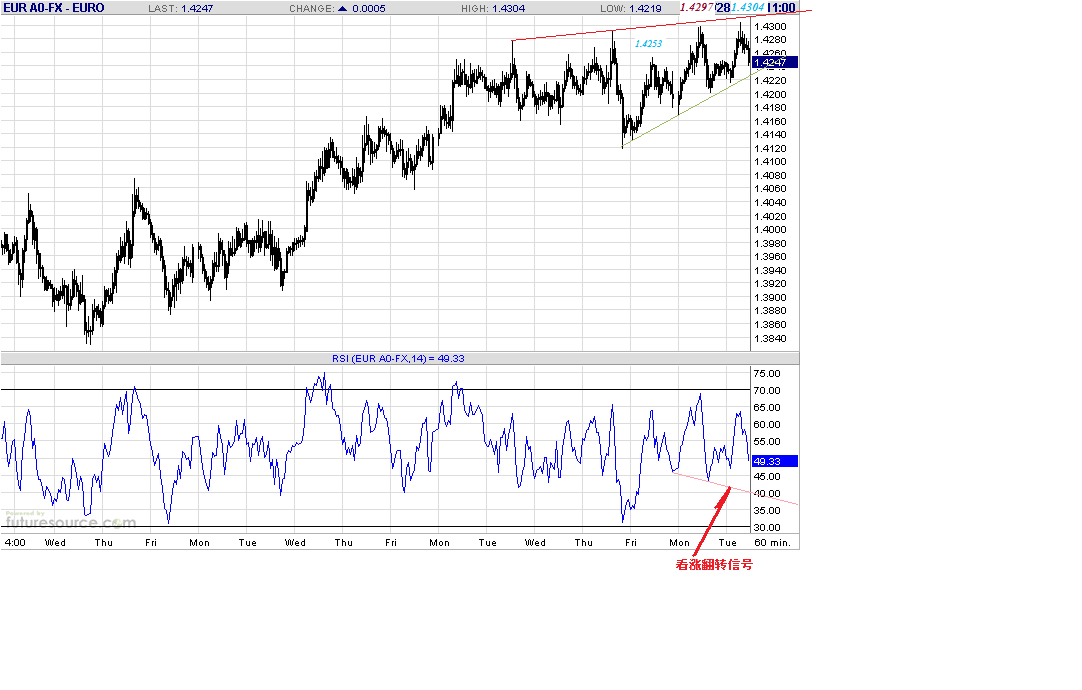Click the 60 min. interval label
The height and width of the screenshot is (690, 1082).
(773, 542)
